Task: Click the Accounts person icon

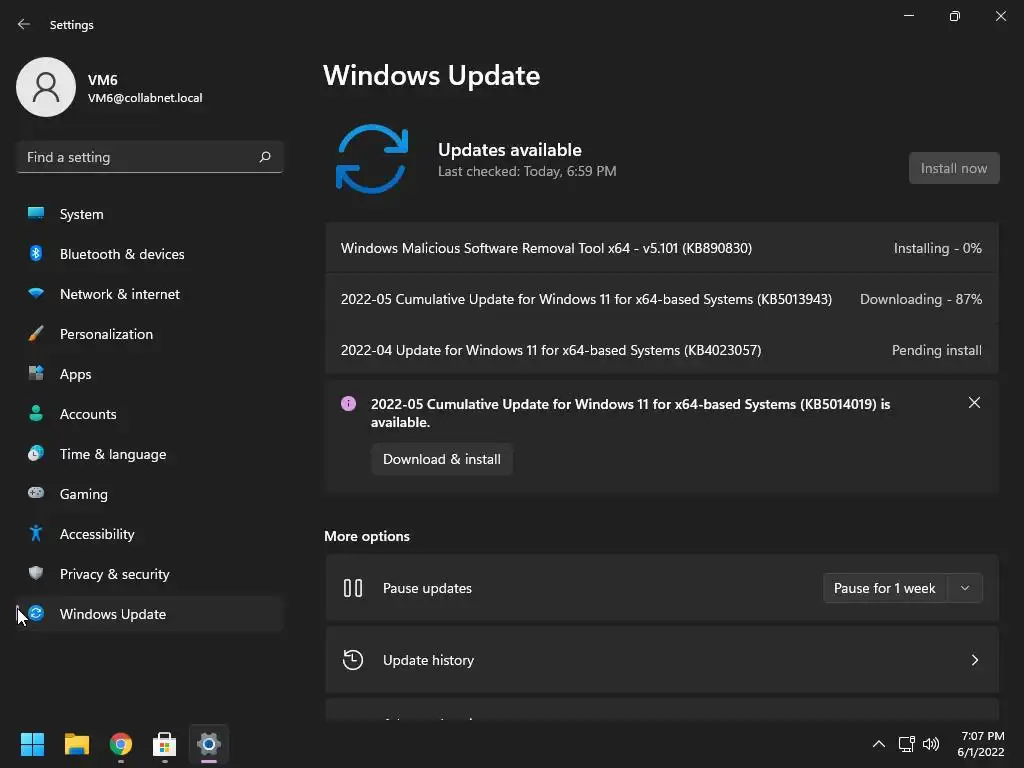Action: pyautogui.click(x=36, y=413)
